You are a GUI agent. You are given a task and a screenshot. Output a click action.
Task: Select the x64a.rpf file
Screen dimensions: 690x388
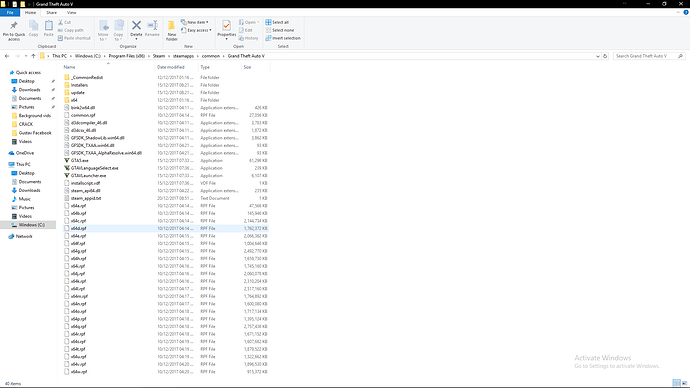point(78,206)
